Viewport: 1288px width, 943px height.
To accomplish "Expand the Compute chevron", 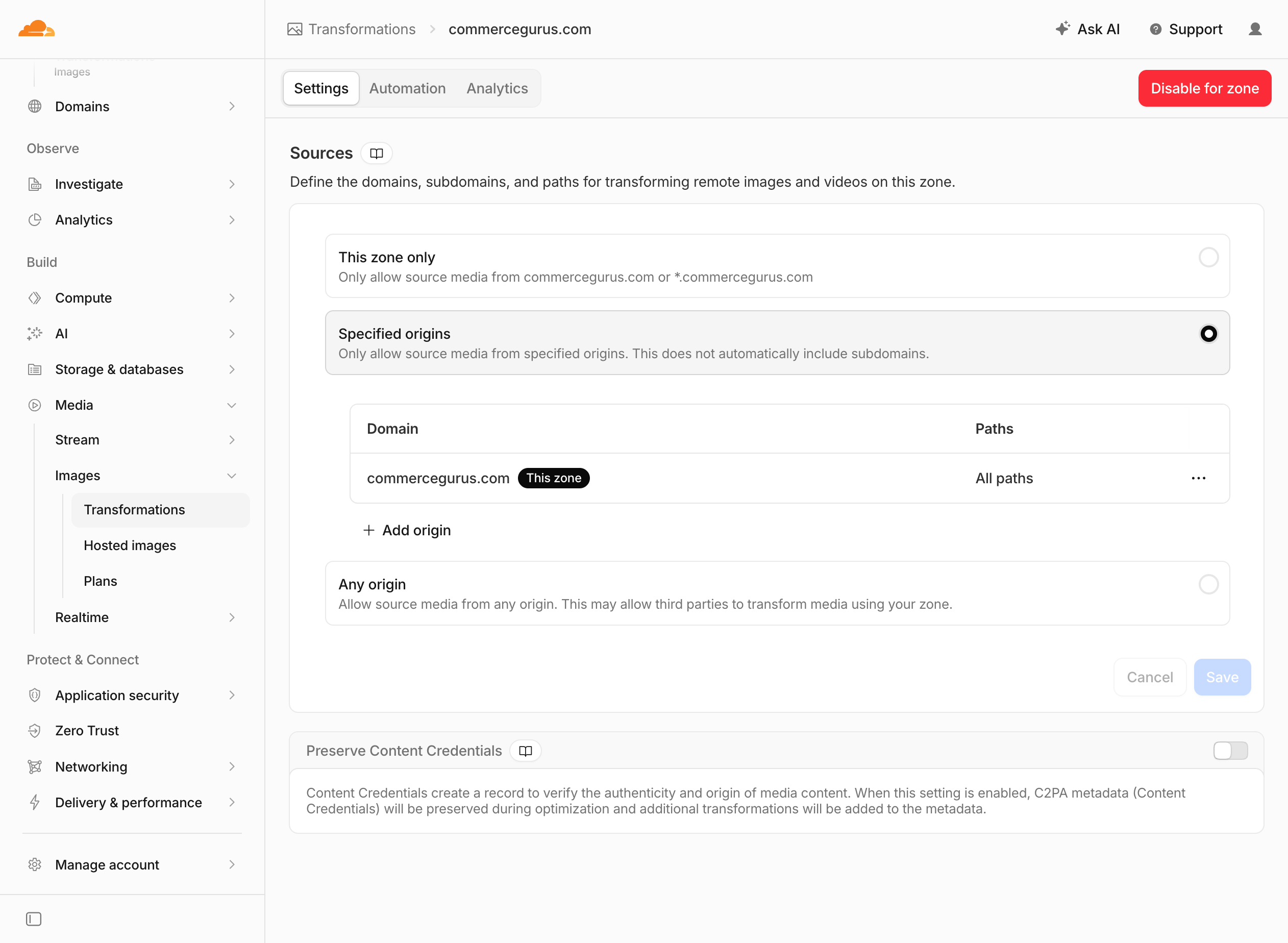I will [x=232, y=298].
